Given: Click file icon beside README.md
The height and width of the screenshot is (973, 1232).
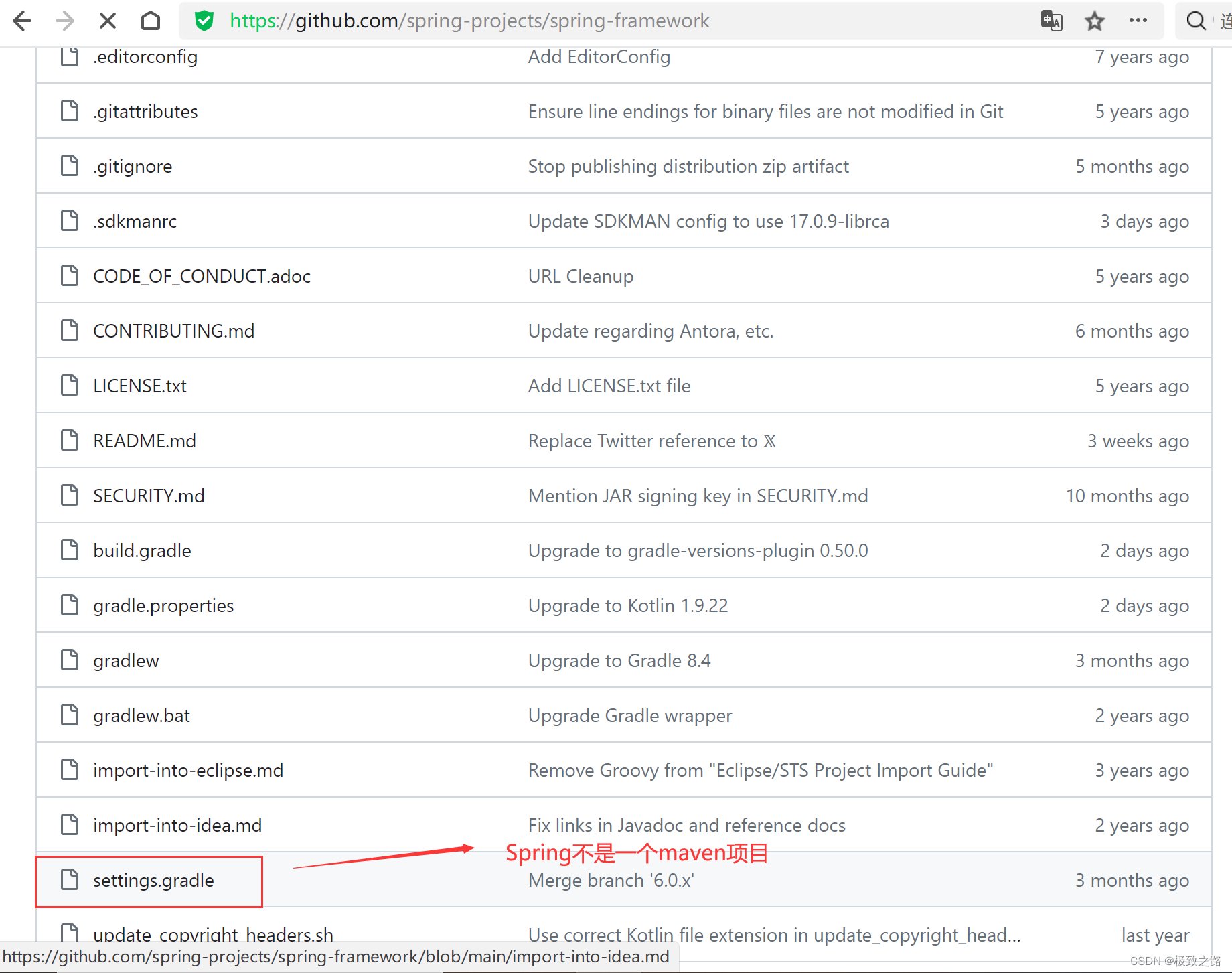Looking at the screenshot, I should pyautogui.click(x=70, y=440).
